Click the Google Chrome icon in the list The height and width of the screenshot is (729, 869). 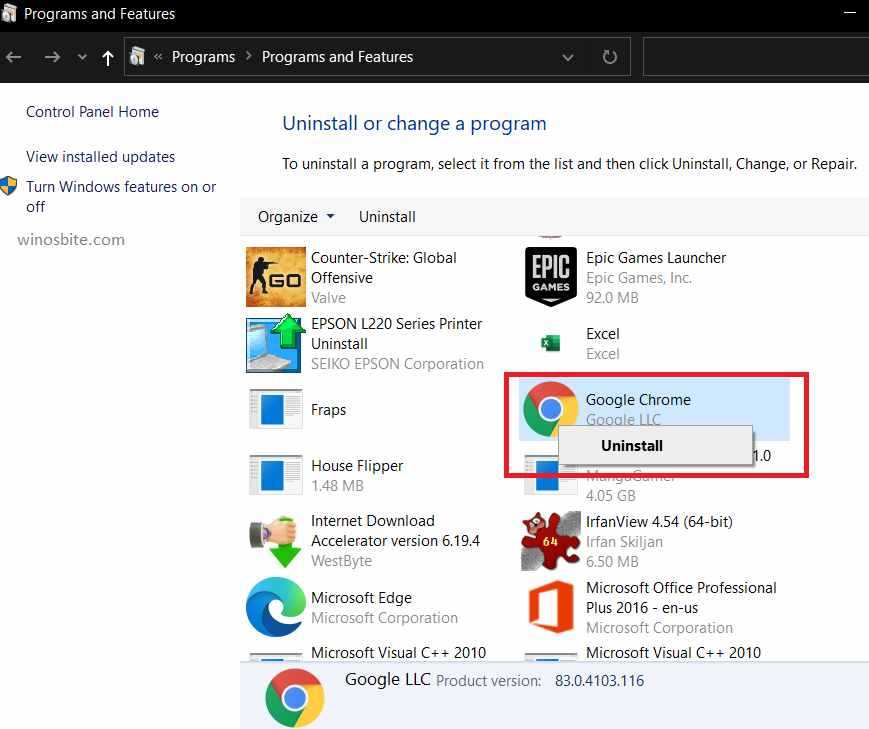coord(550,409)
